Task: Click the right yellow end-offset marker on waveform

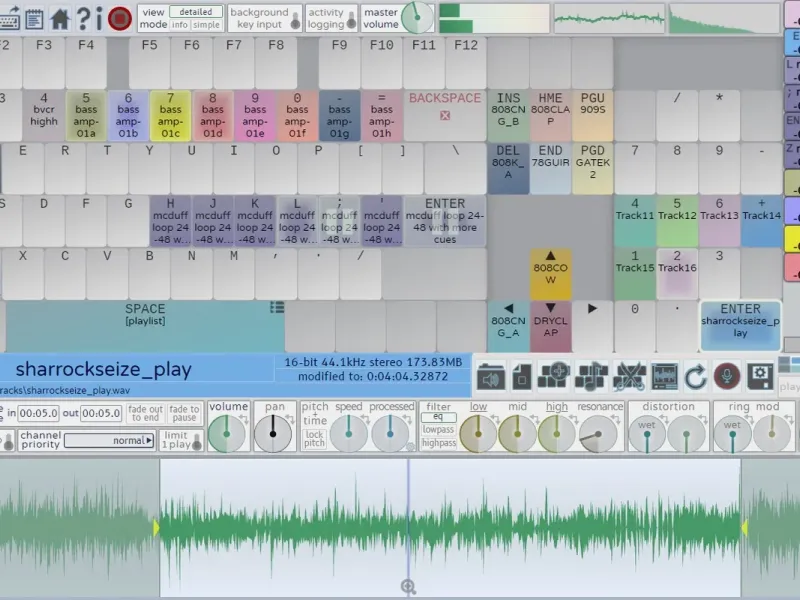Action: tap(744, 528)
